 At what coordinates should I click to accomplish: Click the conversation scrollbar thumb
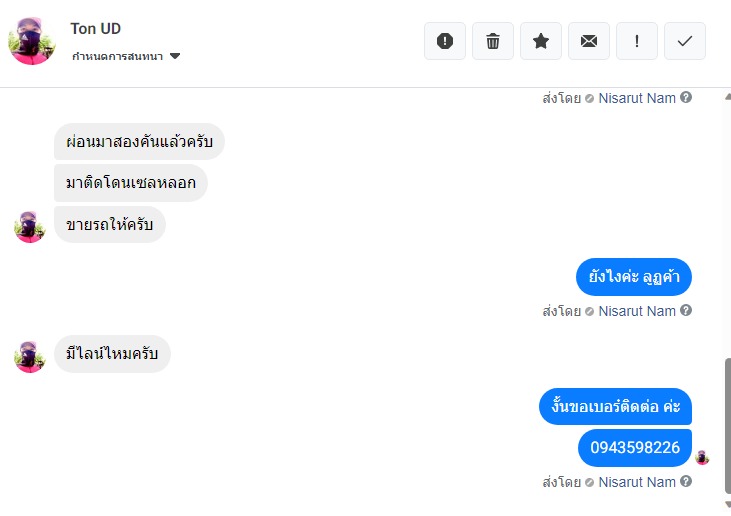728,425
